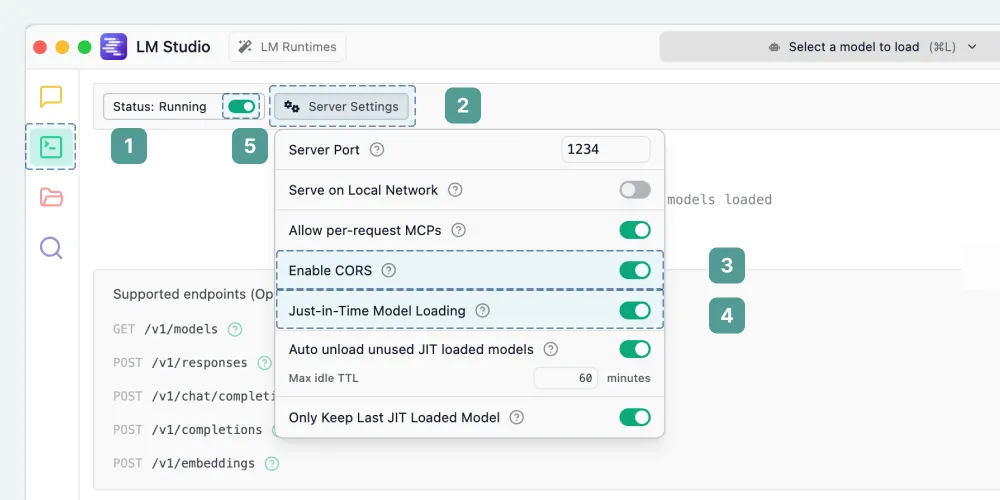Toggle Only Keep Last JIT Loaded Model
1000x500 pixels.
click(x=635, y=418)
